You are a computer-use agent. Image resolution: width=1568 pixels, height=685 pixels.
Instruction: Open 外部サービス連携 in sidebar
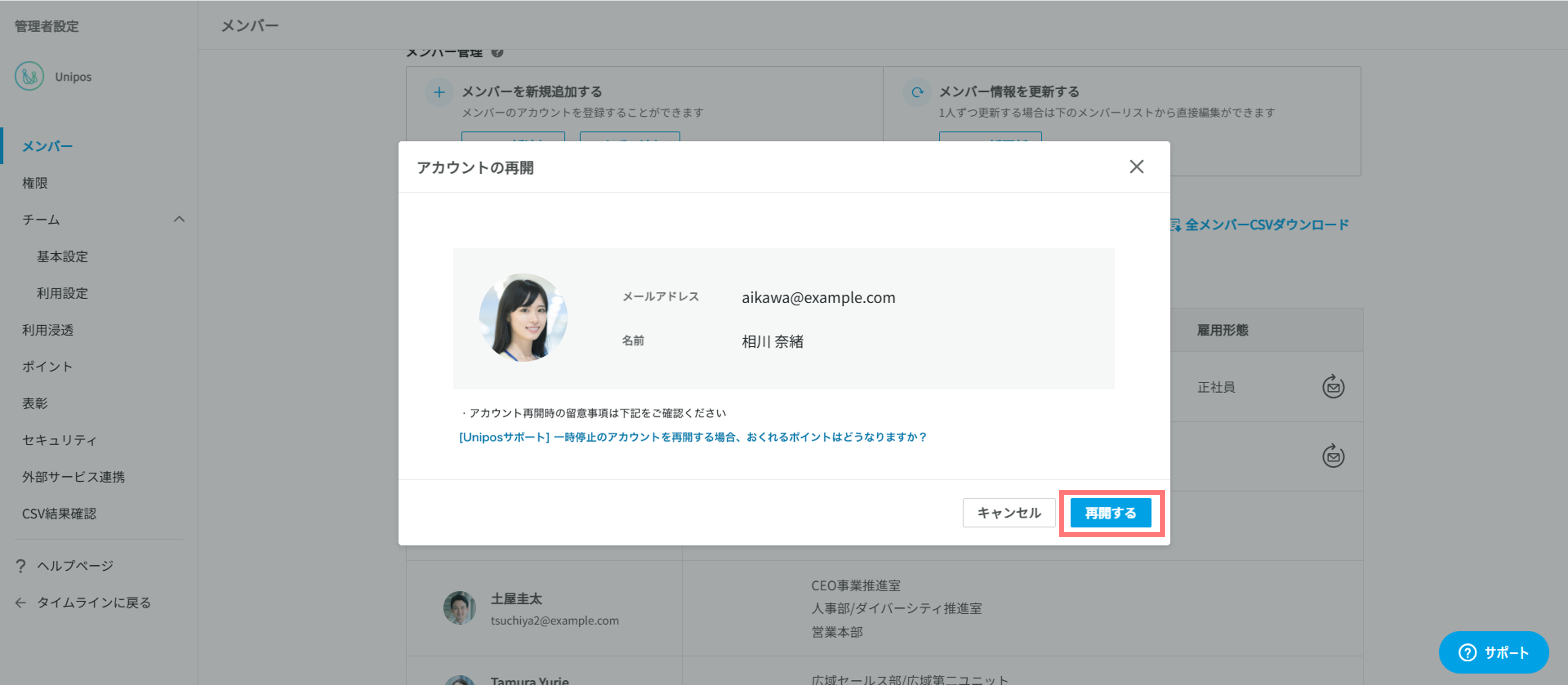pyautogui.click(x=73, y=476)
